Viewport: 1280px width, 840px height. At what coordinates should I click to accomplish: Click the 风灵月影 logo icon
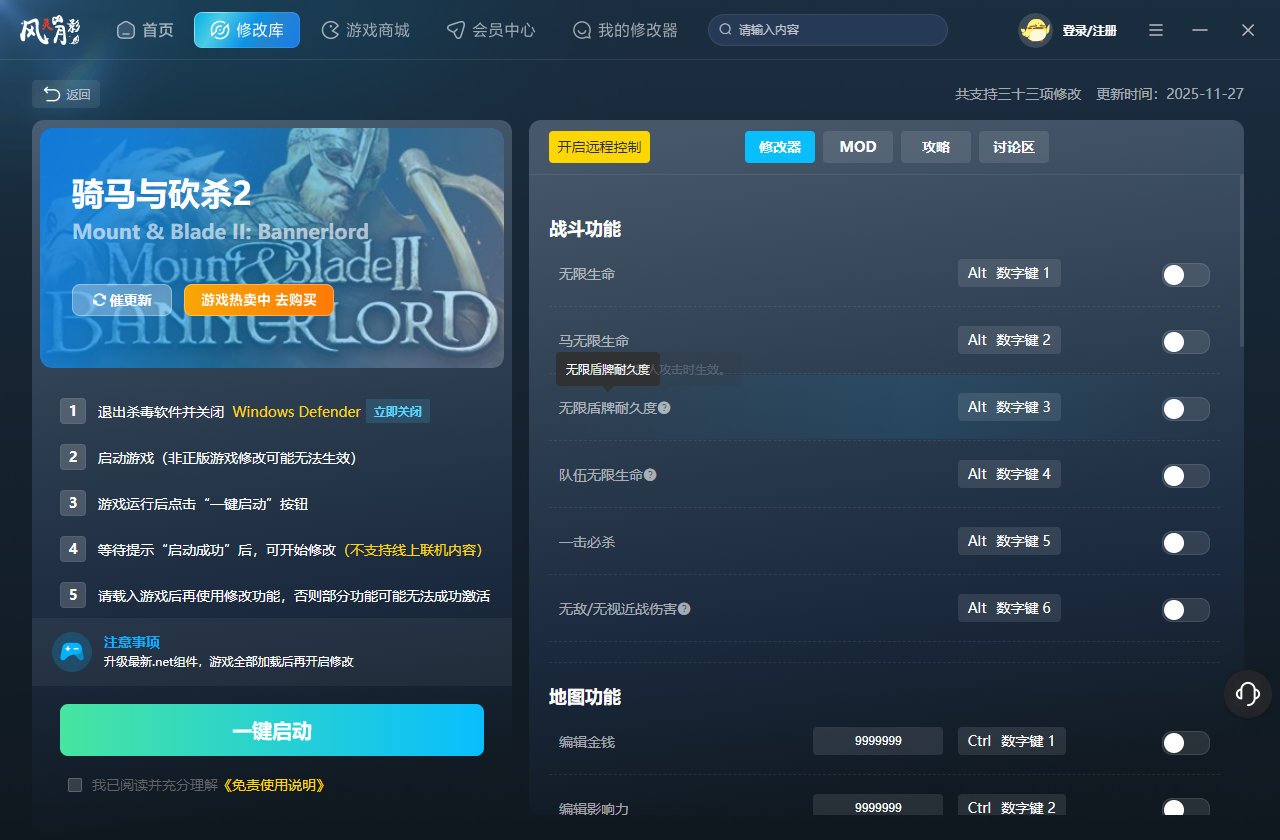[x=51, y=29]
